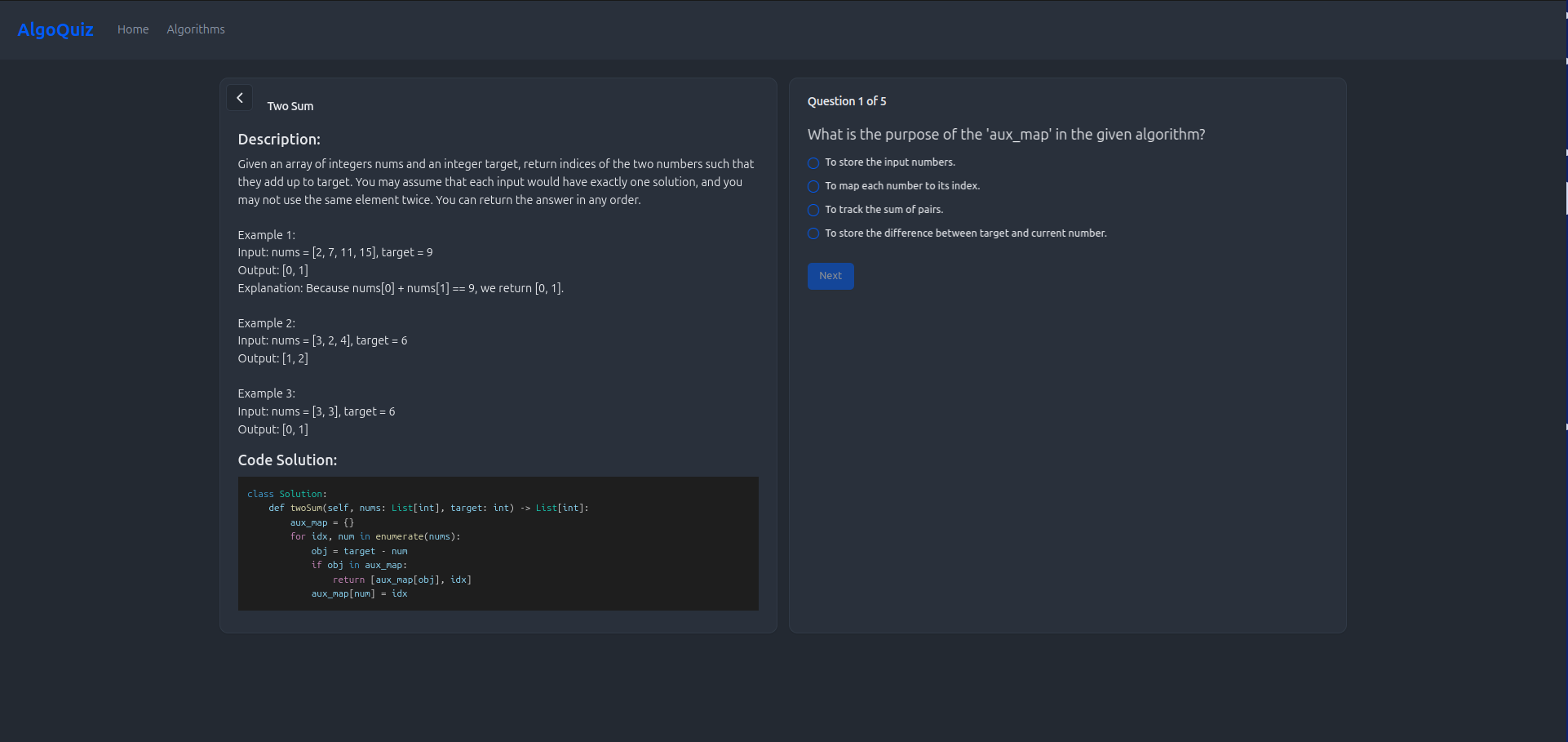Pick 'To track the sum of pairs' answer
Image resolution: width=1568 pixels, height=742 pixels.
coord(813,211)
